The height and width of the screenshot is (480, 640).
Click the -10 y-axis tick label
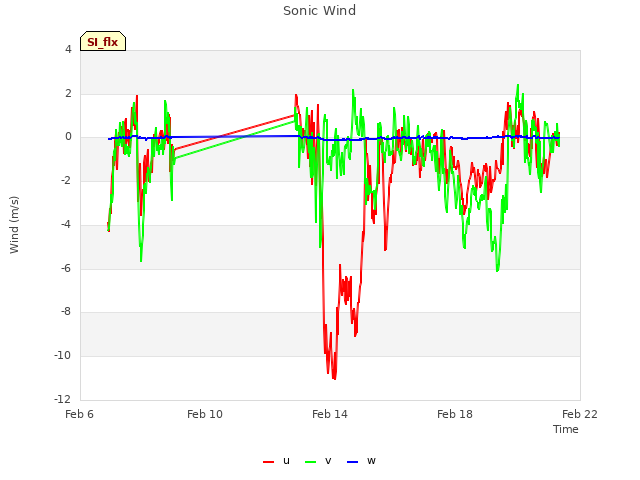63,356
